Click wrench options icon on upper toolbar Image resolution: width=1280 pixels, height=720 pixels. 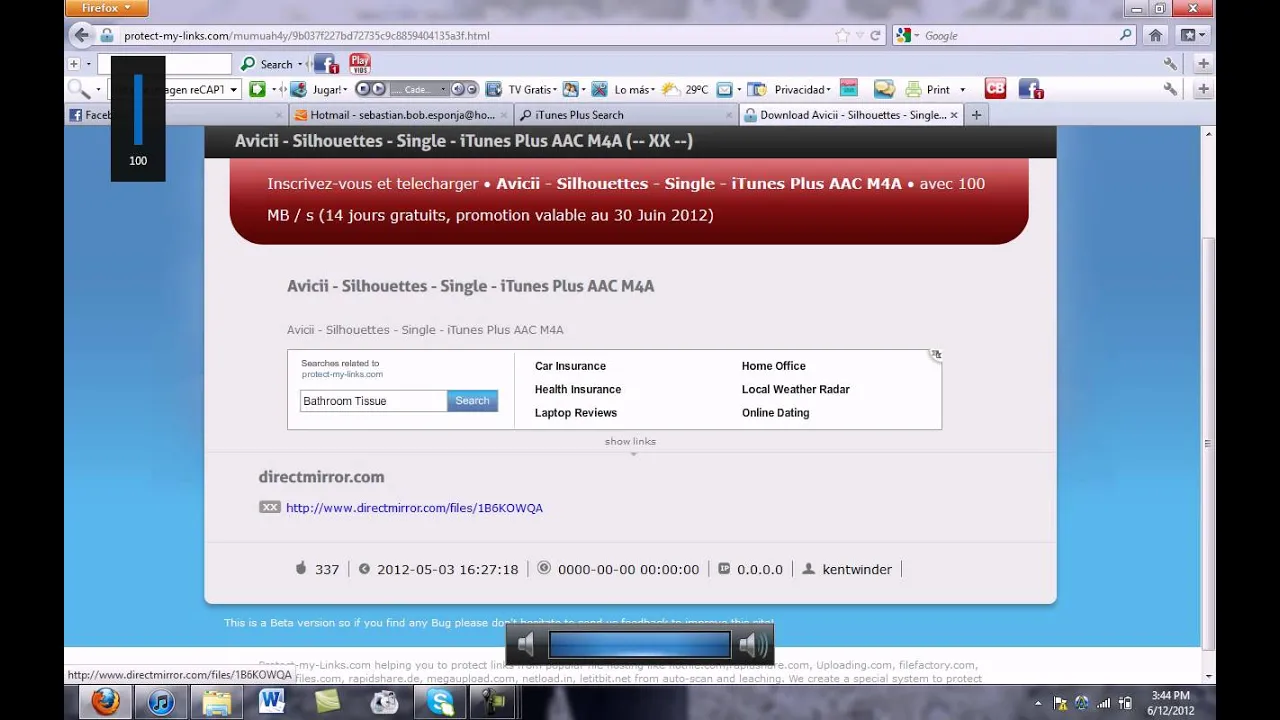(x=1170, y=63)
